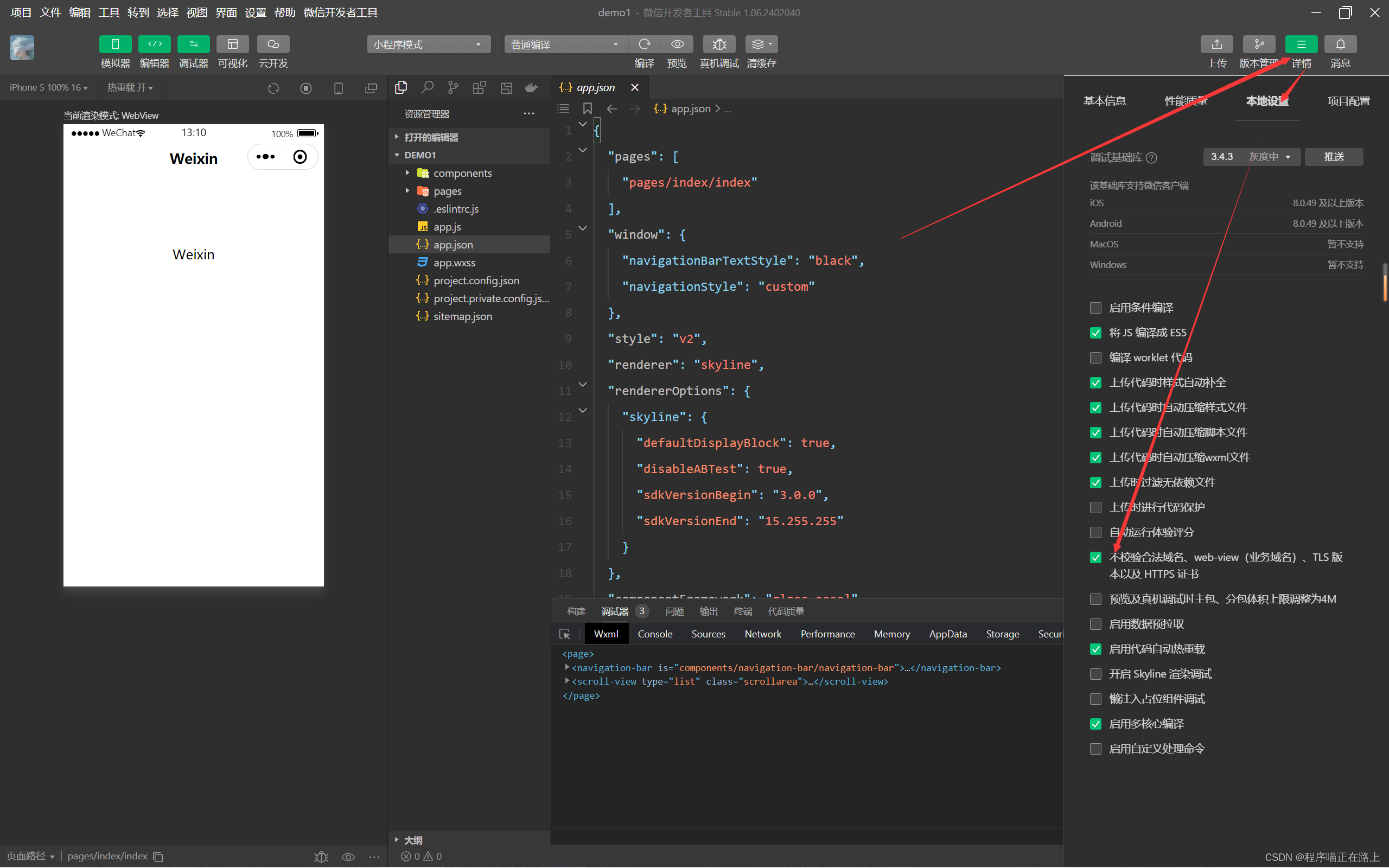
Task: Open the search icon in editor sidebar
Action: click(427, 87)
